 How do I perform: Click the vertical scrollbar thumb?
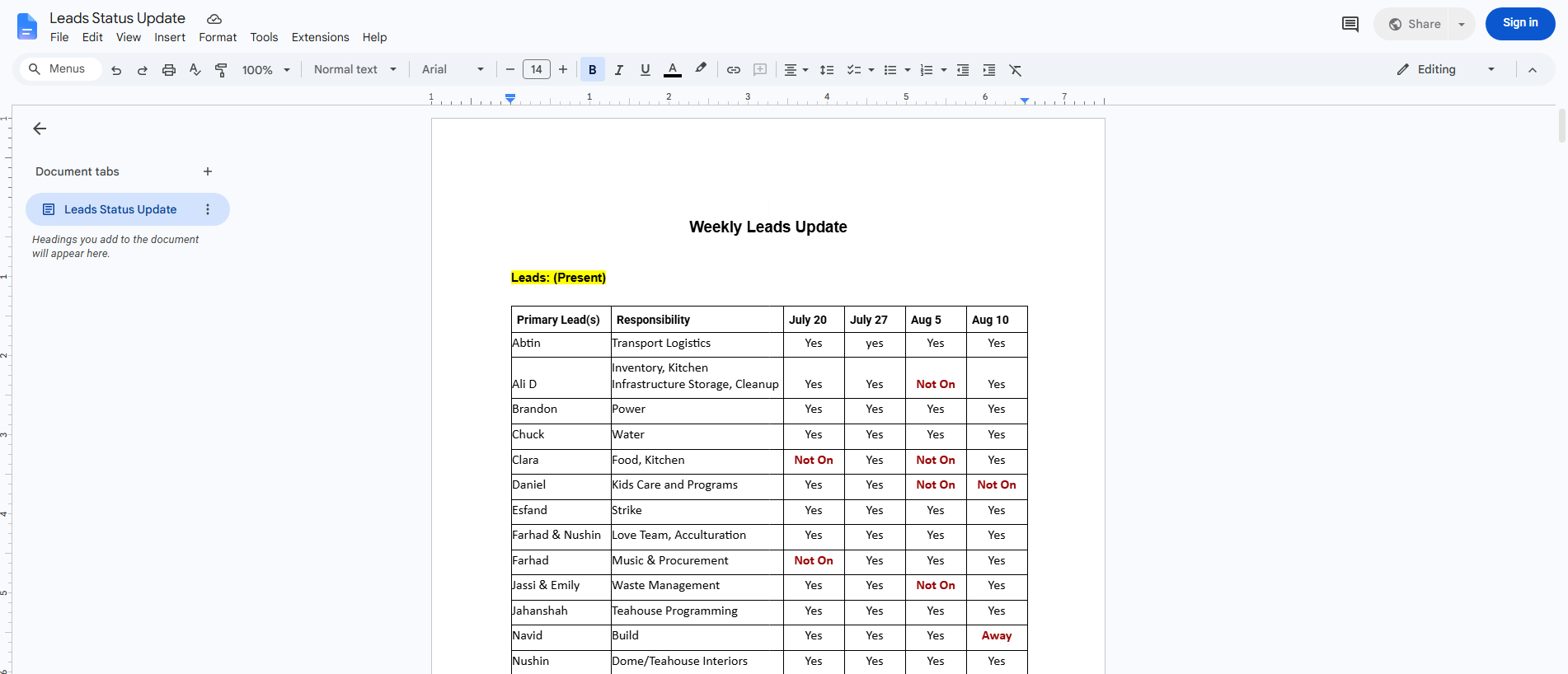[x=1561, y=125]
